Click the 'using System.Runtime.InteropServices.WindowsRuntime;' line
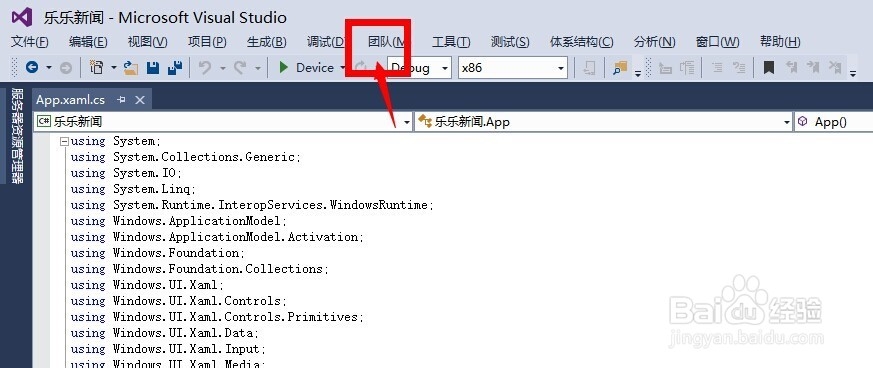The height and width of the screenshot is (368, 873). 252,205
